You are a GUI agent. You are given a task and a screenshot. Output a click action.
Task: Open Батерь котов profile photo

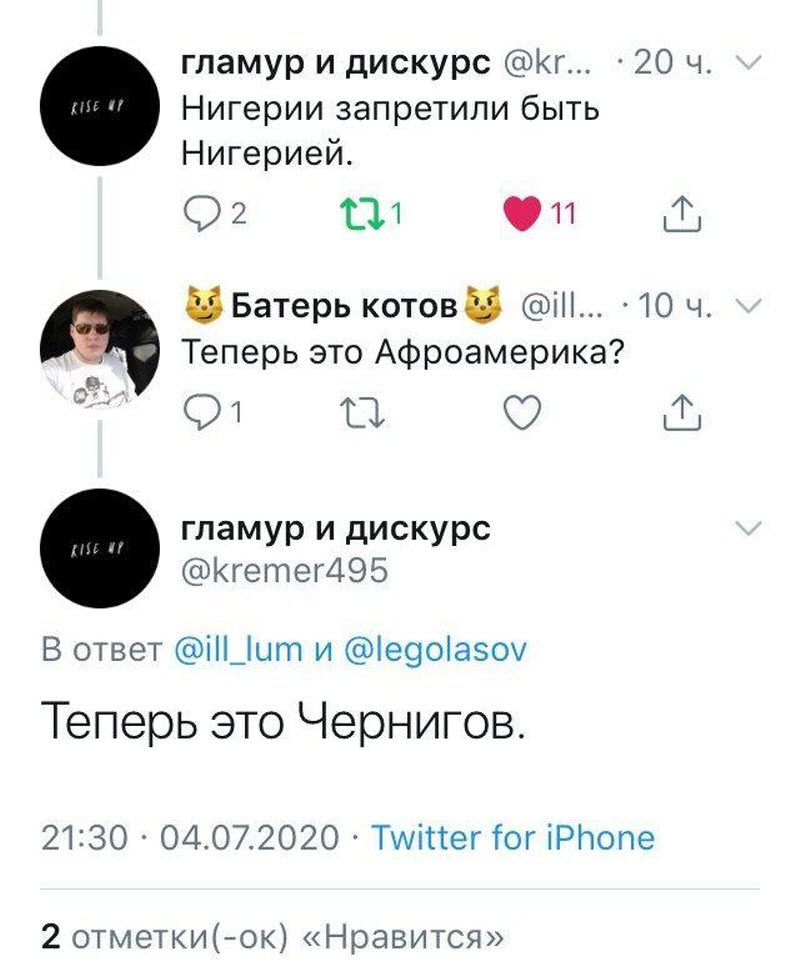[100, 350]
